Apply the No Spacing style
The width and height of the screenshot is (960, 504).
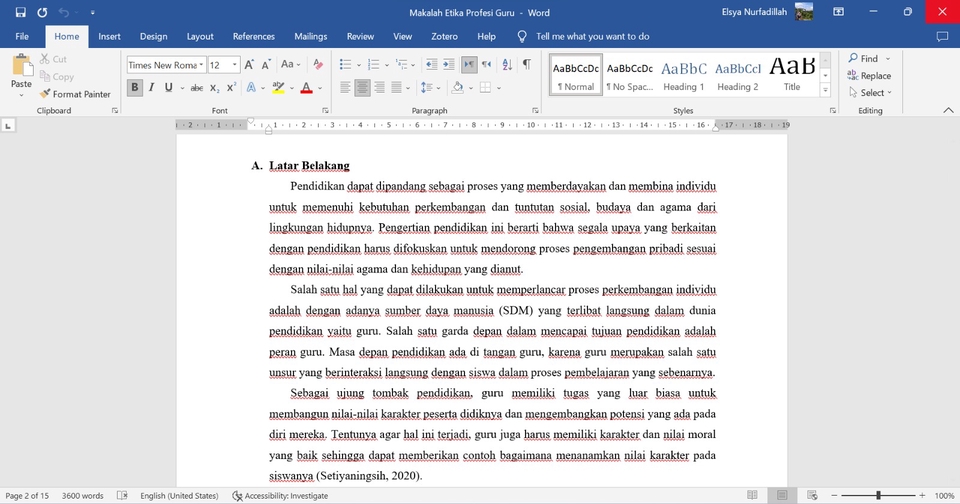click(630, 75)
